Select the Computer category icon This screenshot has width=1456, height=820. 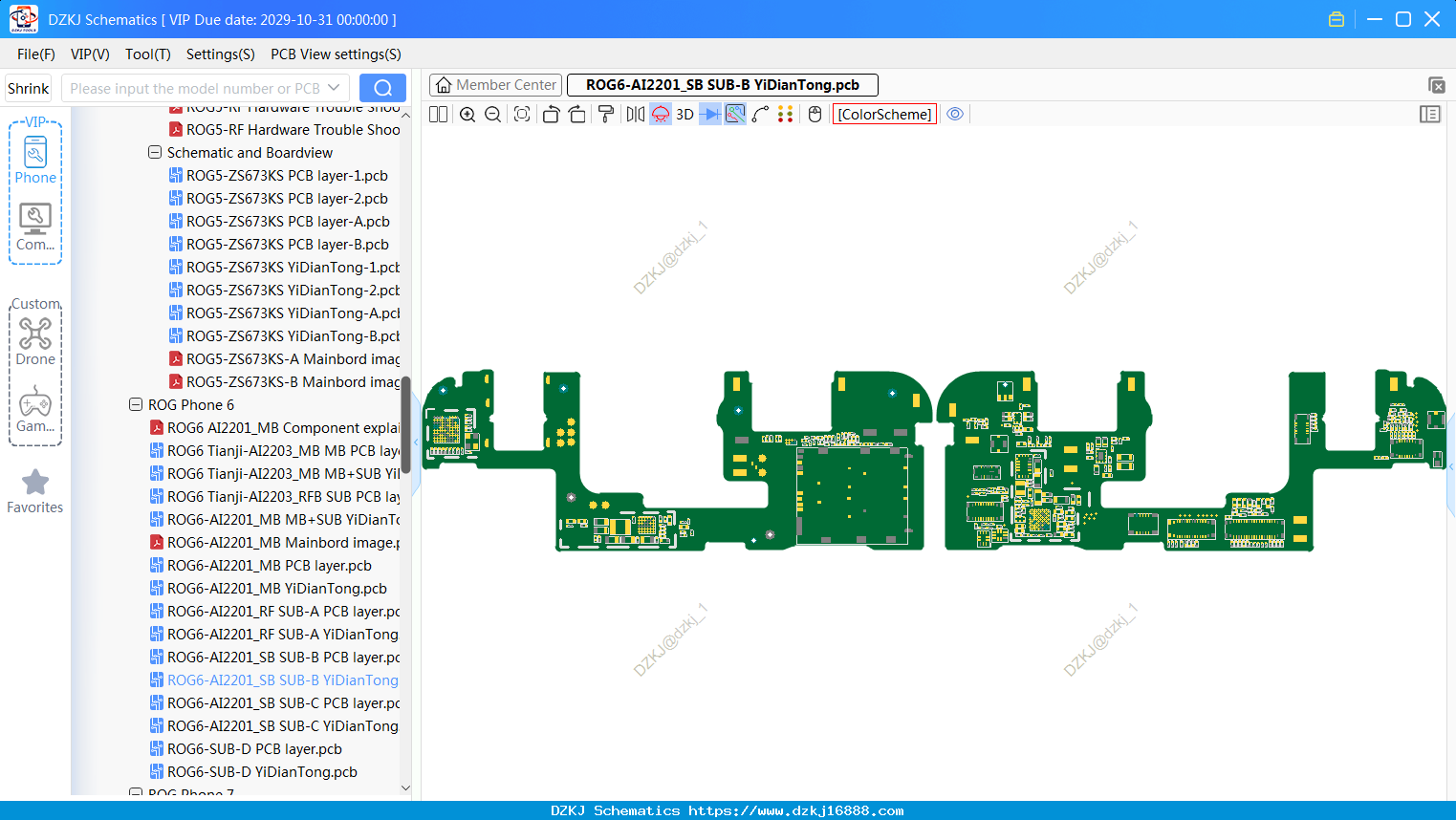tap(35, 227)
